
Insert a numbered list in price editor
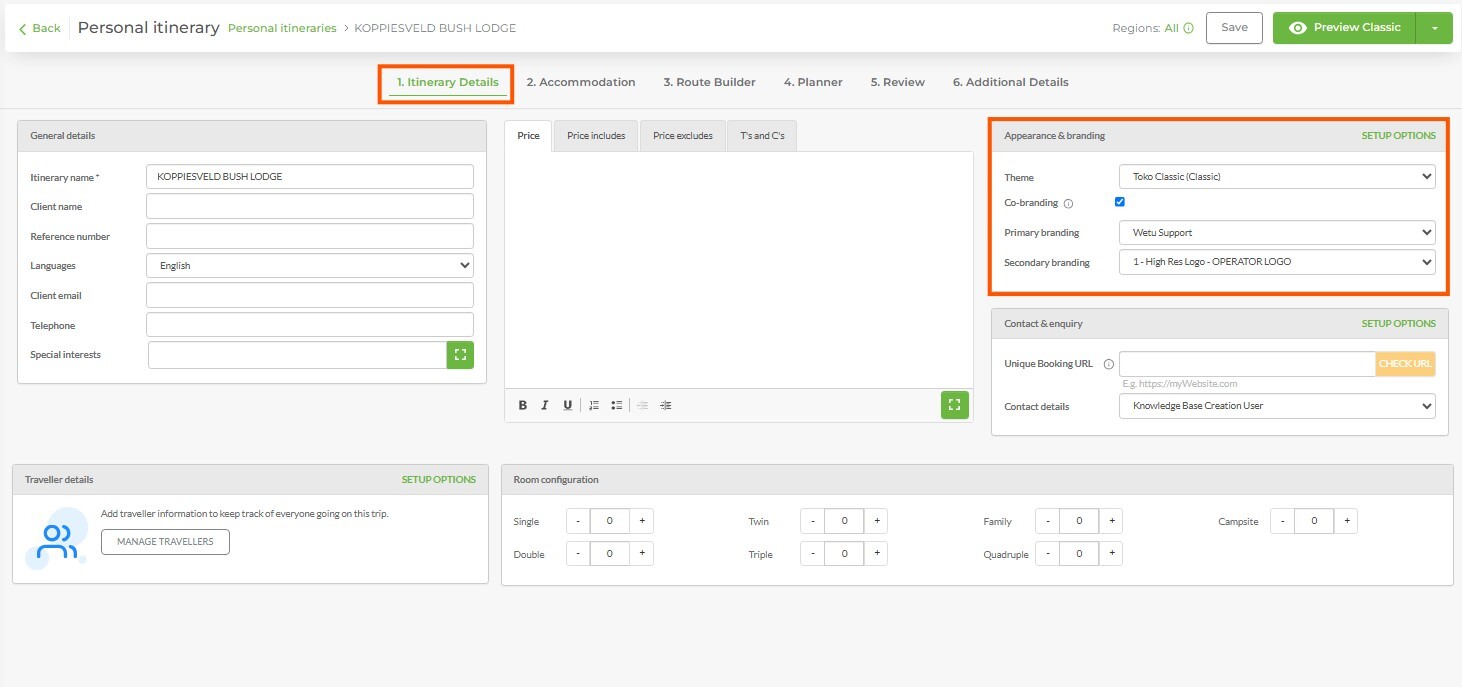point(594,405)
